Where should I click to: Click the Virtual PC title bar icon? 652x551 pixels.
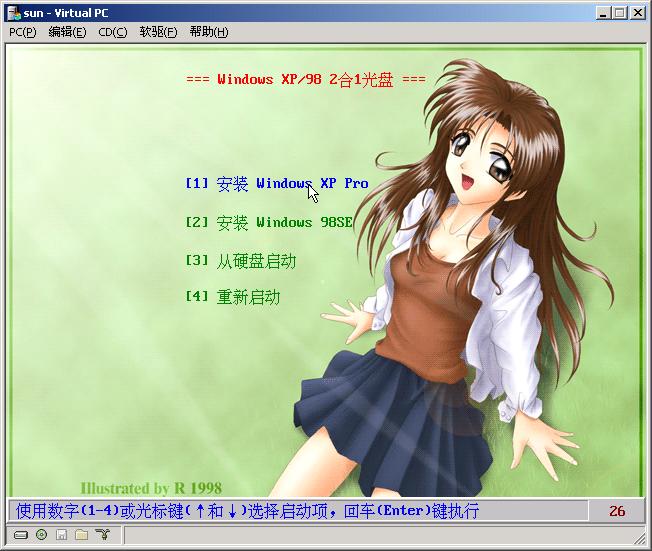pos(14,13)
